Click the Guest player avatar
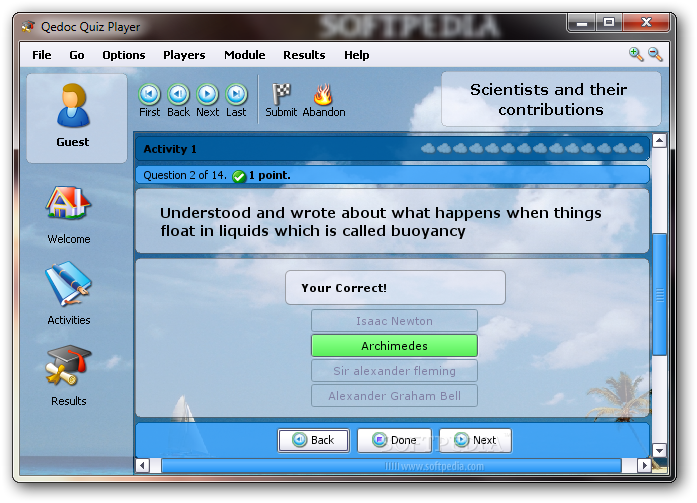 pyautogui.click(x=73, y=106)
